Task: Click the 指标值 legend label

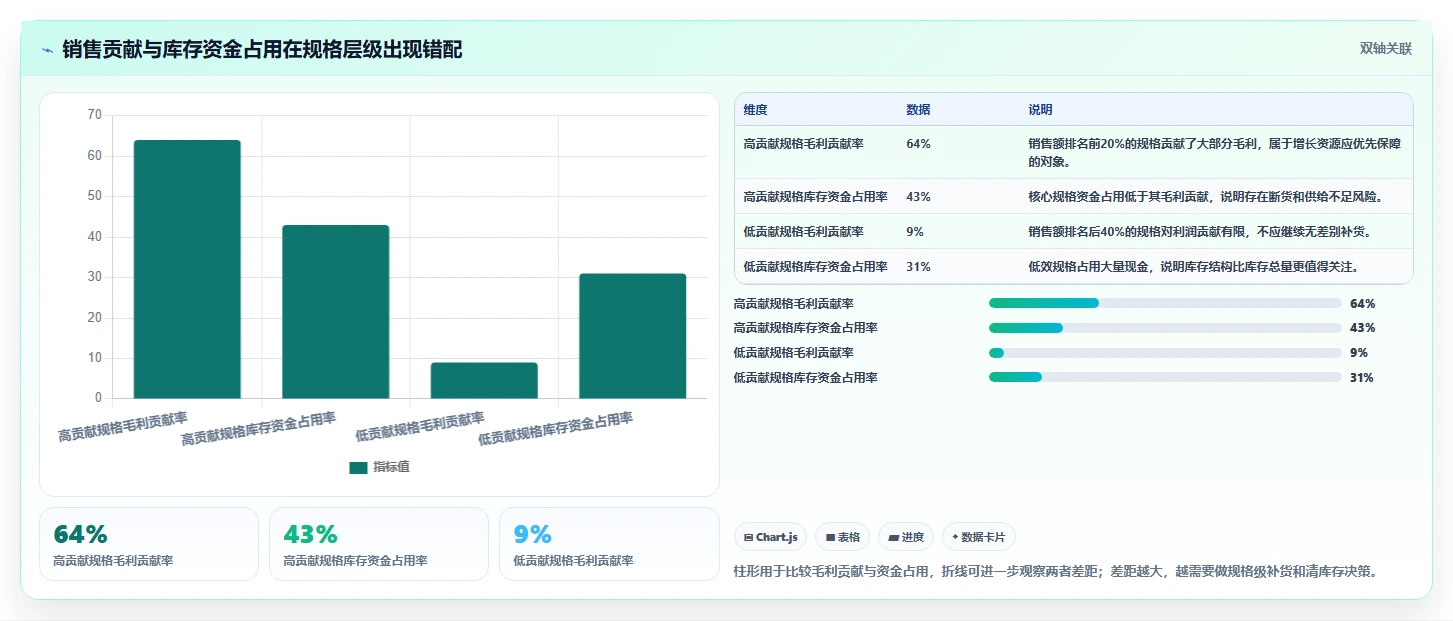Action: [x=392, y=468]
